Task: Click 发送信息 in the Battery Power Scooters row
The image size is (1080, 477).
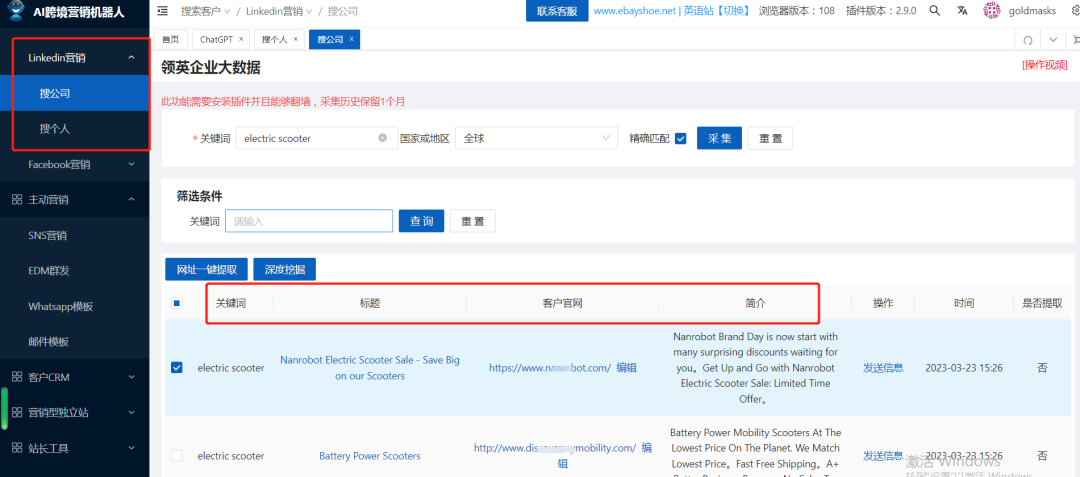Action: tap(883, 456)
